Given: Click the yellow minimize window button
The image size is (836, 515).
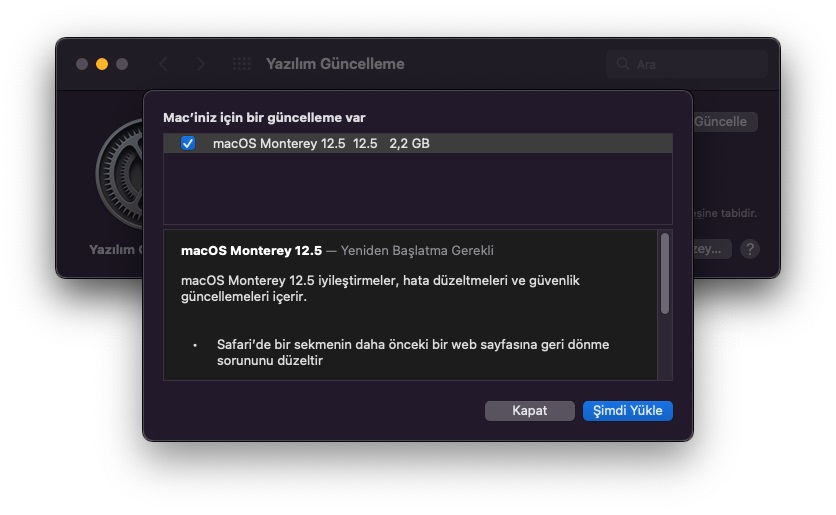Looking at the screenshot, I should (102, 64).
